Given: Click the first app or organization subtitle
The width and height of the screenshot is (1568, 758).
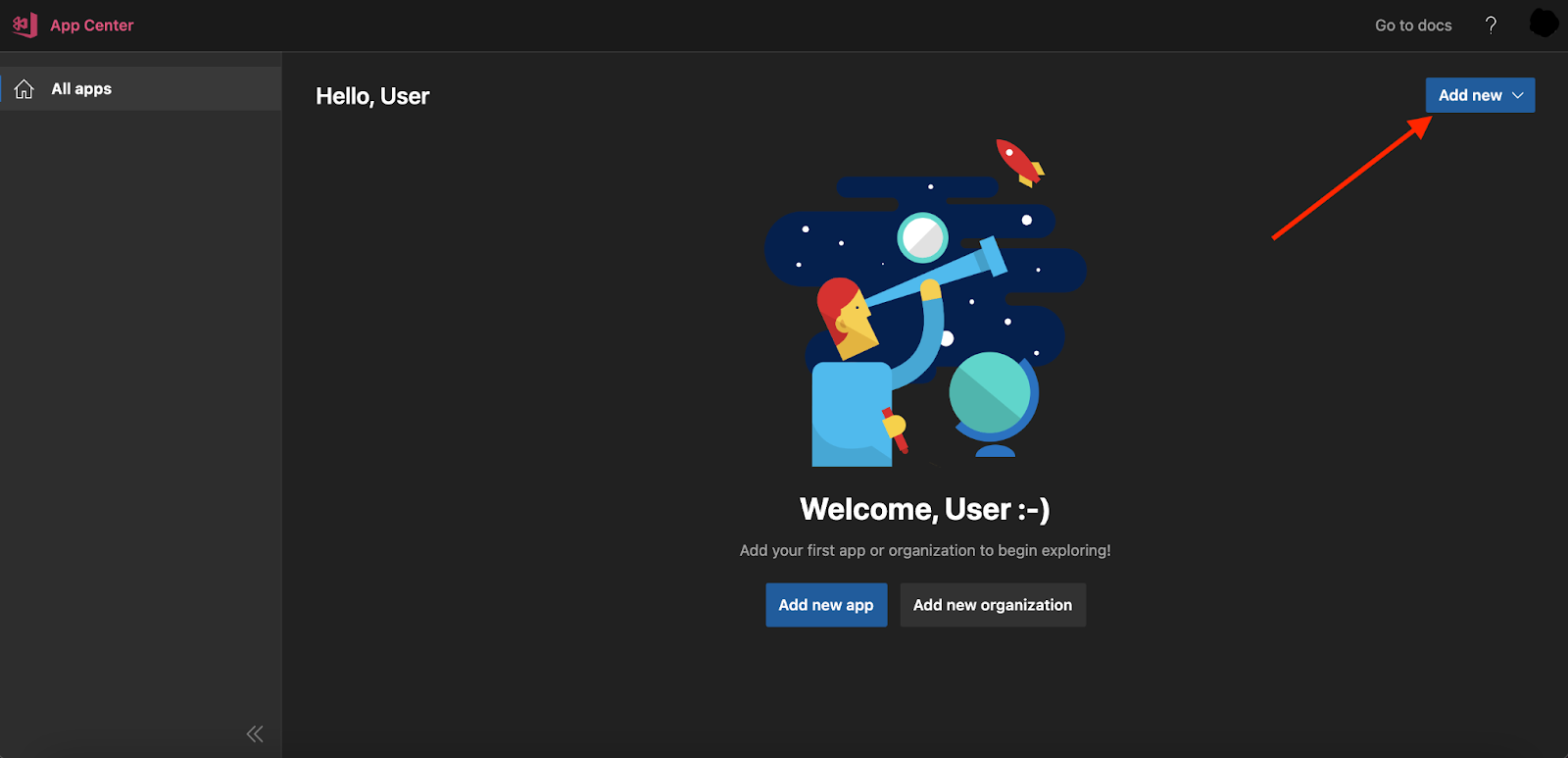Looking at the screenshot, I should coord(925,550).
